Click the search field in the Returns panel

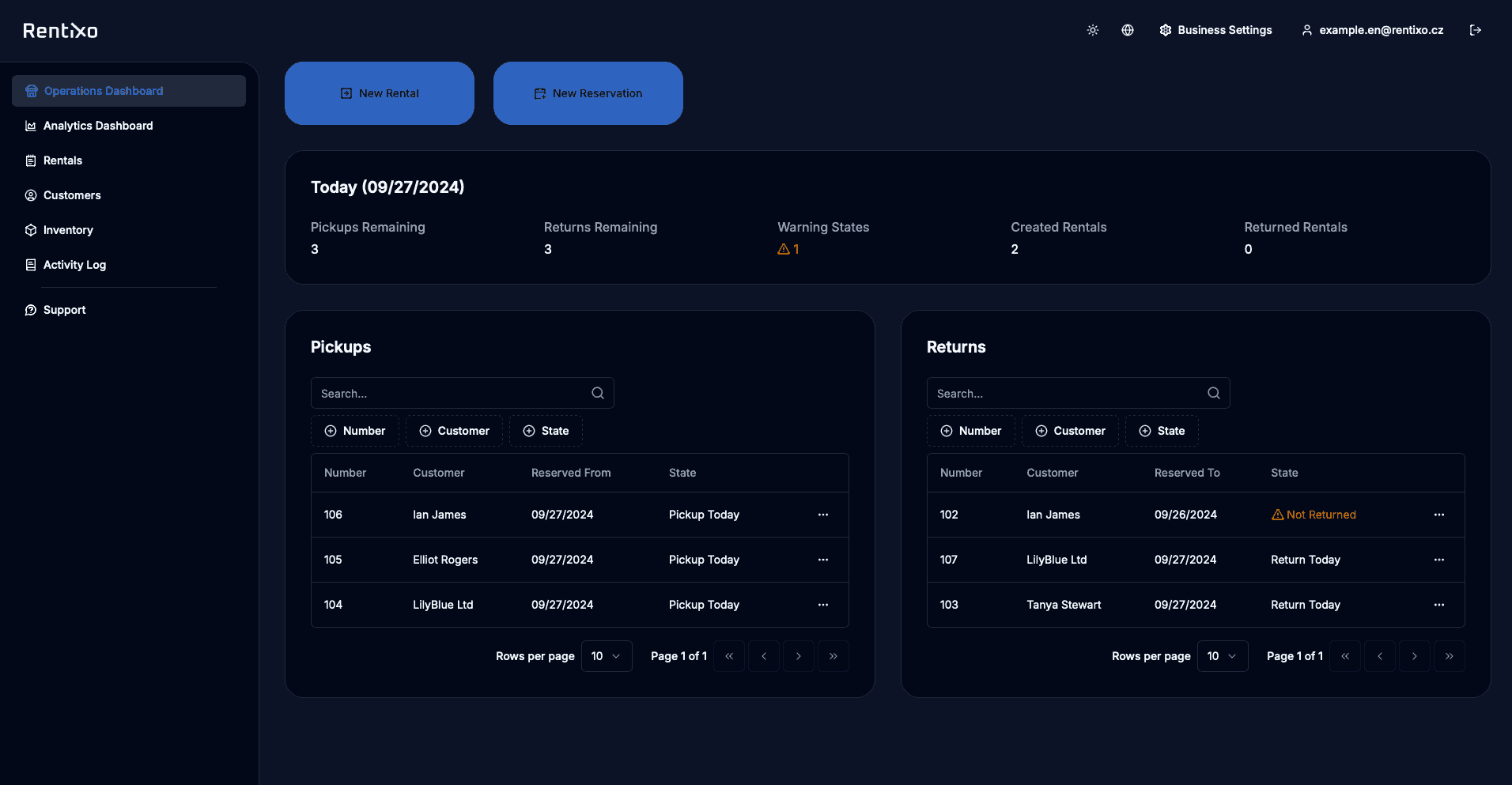(x=1060, y=393)
